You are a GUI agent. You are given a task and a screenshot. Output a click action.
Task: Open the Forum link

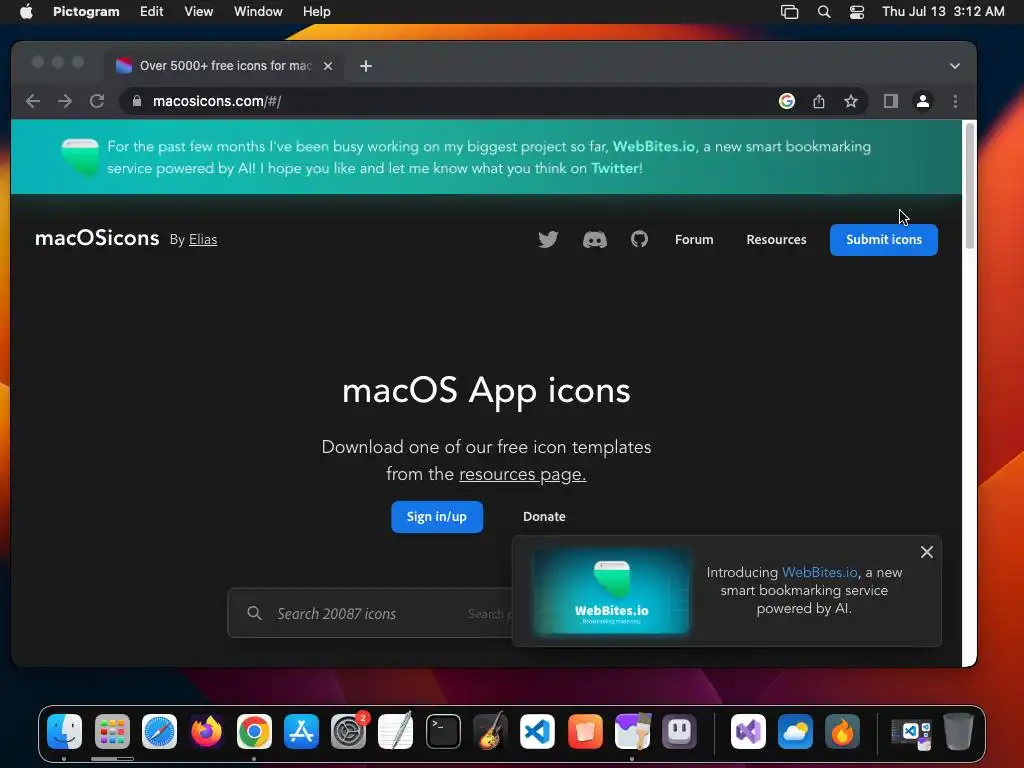694,240
